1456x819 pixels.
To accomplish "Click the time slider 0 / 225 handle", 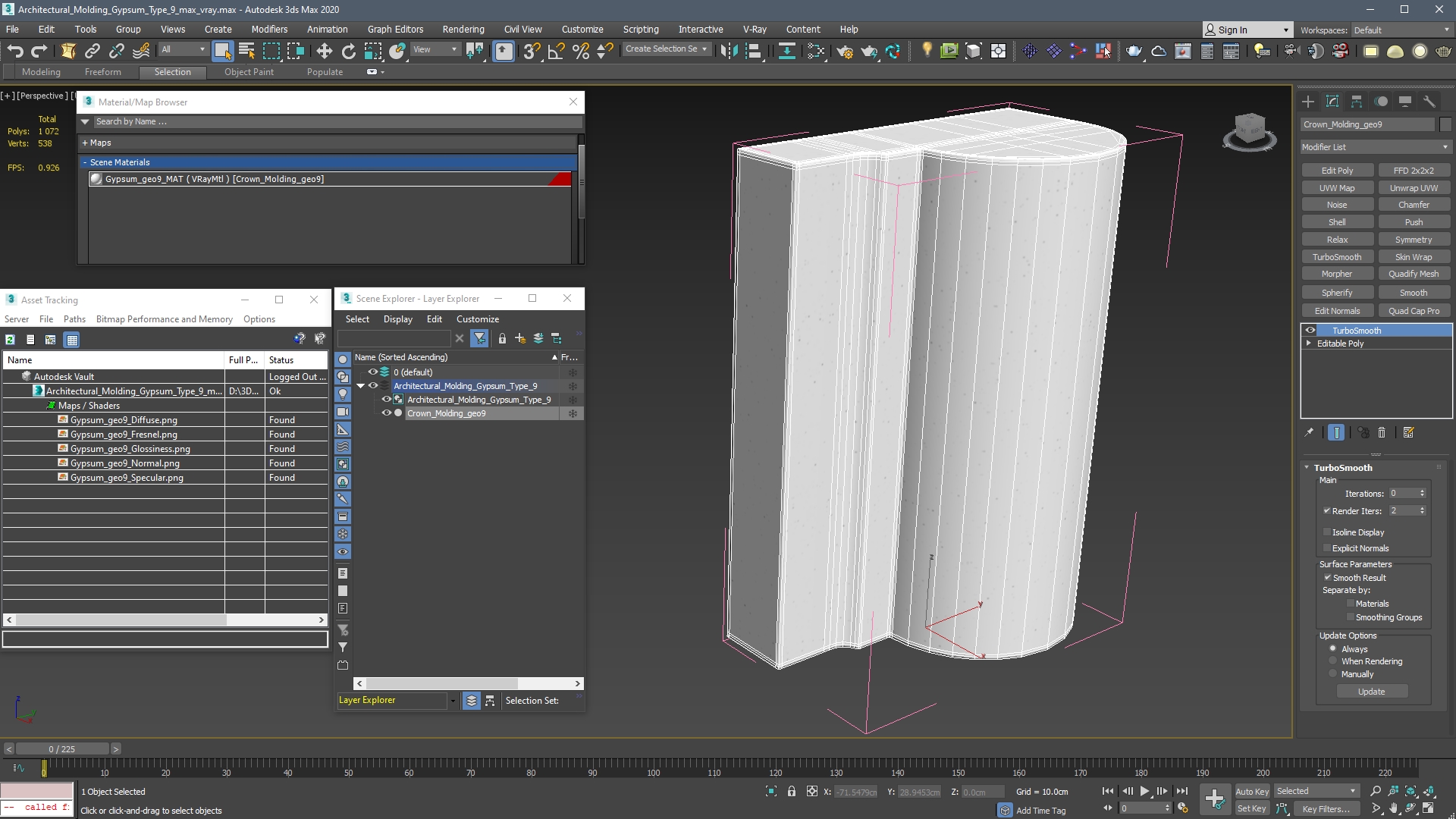I will pyautogui.click(x=62, y=749).
